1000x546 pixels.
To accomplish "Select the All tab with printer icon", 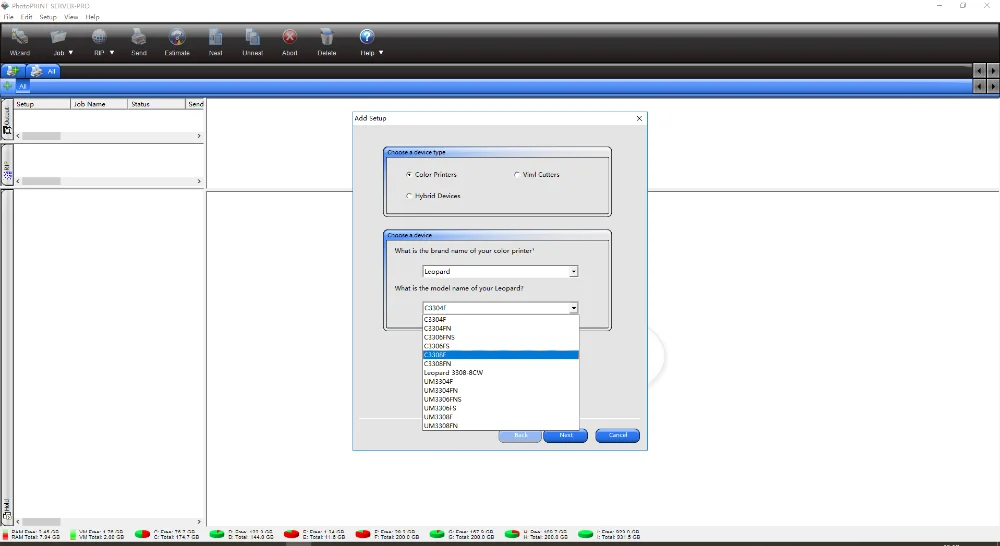I will click(44, 71).
